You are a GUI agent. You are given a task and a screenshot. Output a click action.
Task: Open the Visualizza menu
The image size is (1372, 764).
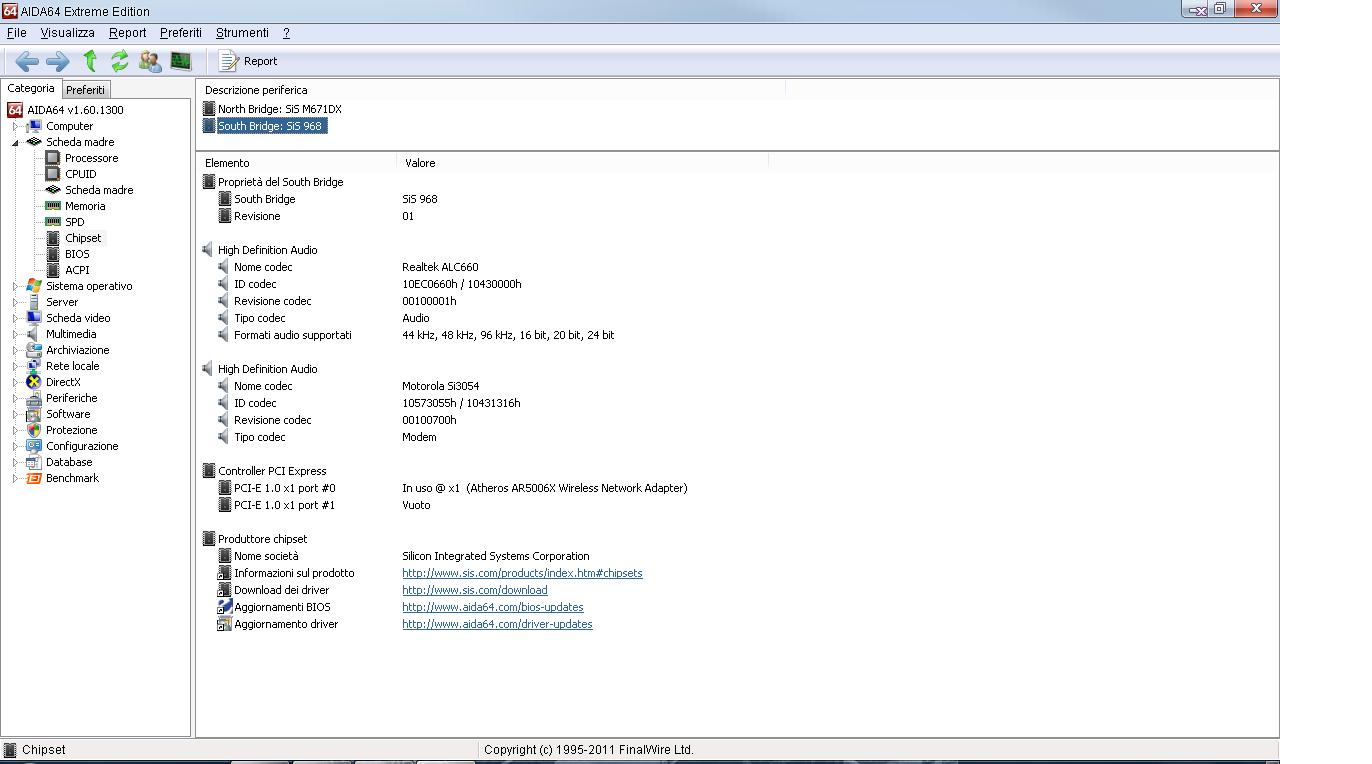pyautogui.click(x=67, y=33)
